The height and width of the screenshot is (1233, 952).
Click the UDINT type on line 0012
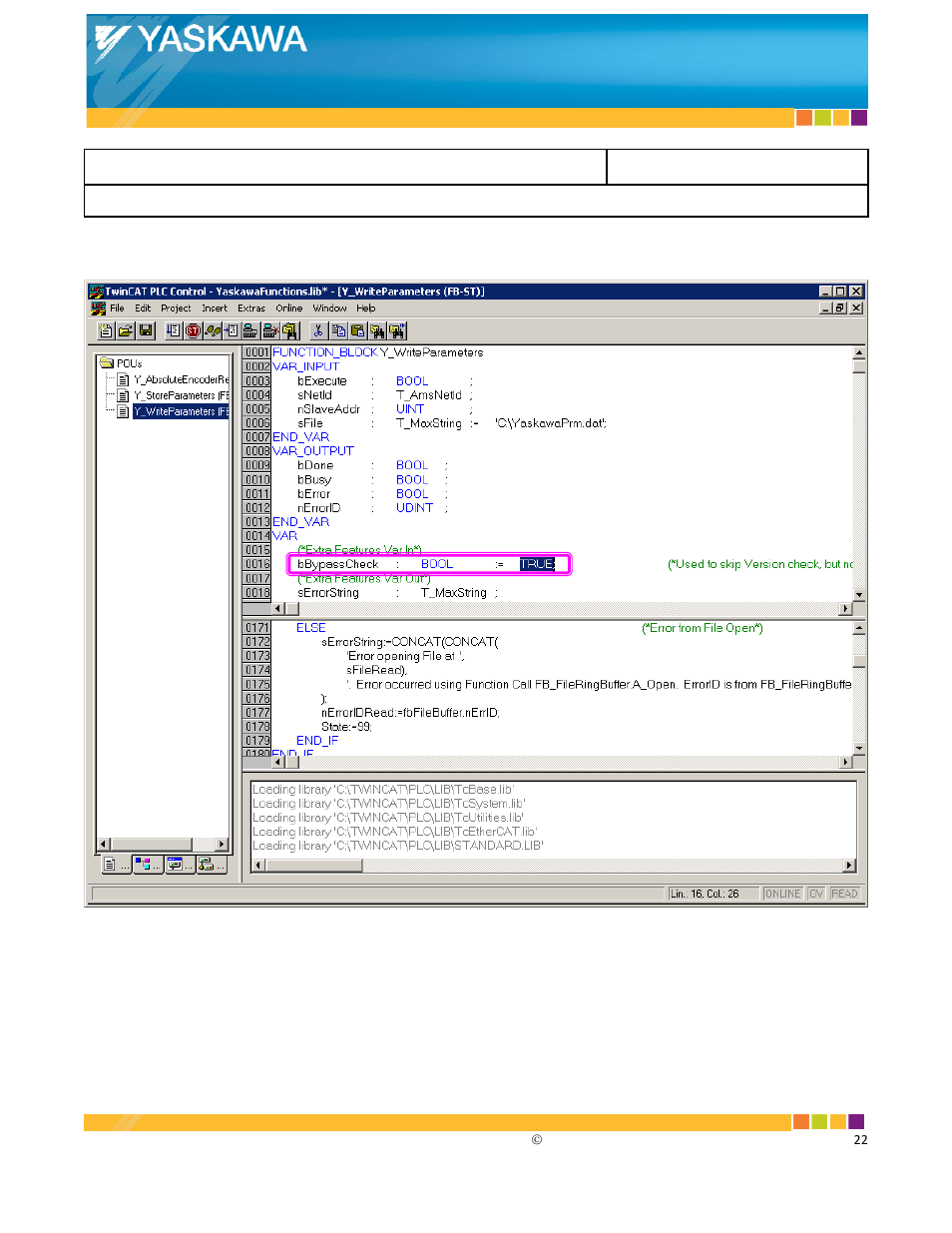tap(414, 508)
